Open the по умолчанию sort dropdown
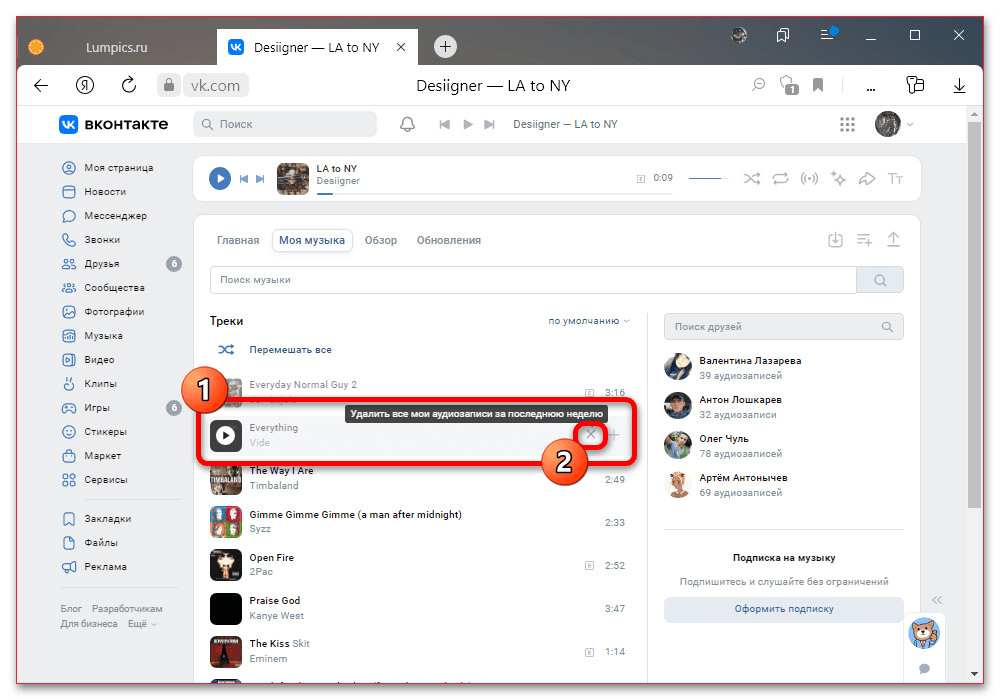1000x700 pixels. [589, 321]
